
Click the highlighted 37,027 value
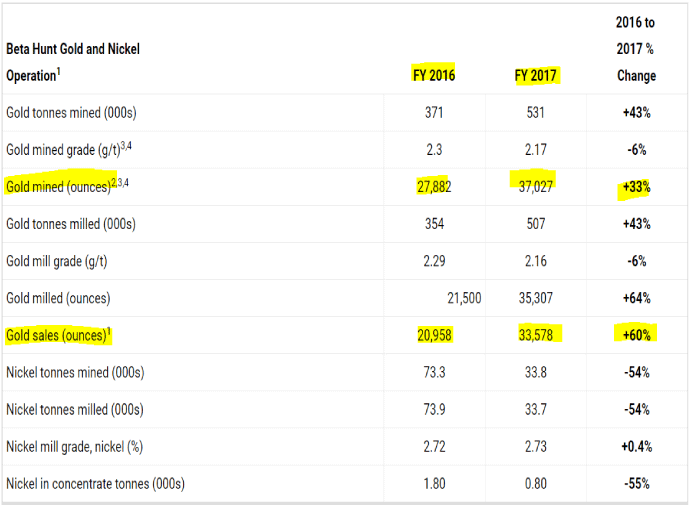[536, 187]
